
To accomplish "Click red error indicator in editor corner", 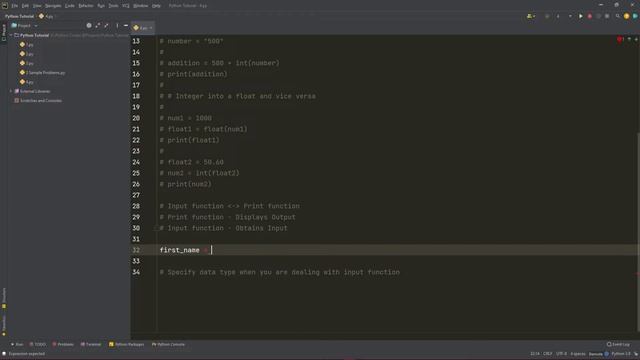I will (620, 39).
